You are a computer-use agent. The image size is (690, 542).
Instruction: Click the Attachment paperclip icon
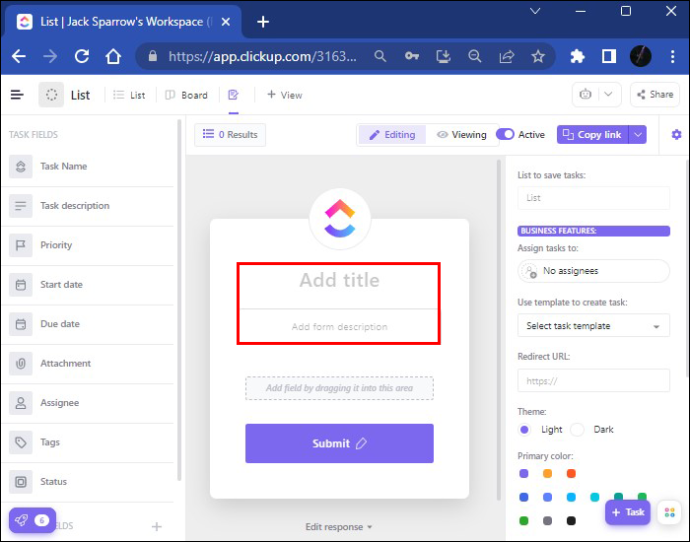[20, 363]
